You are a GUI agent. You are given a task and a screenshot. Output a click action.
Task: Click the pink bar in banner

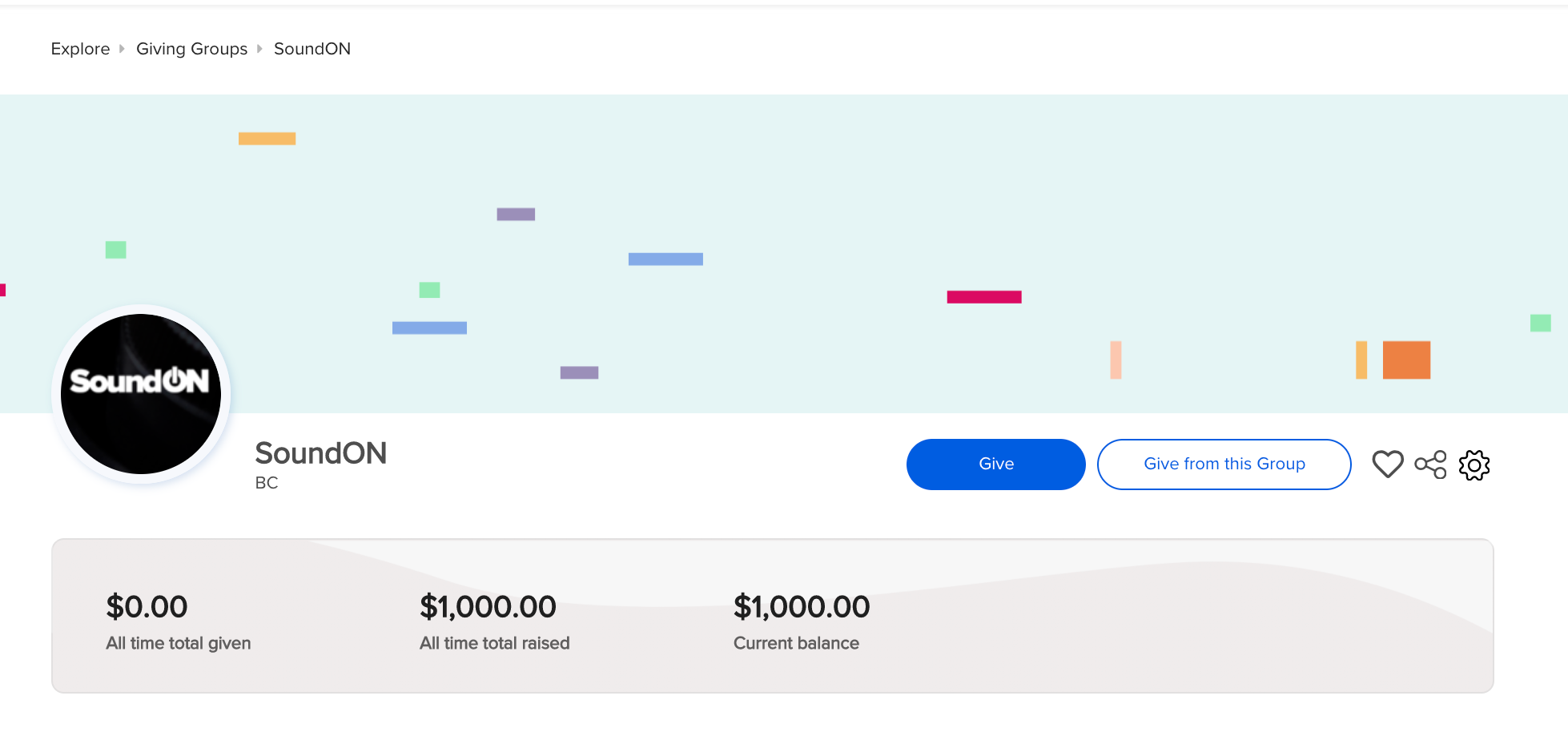tap(984, 297)
